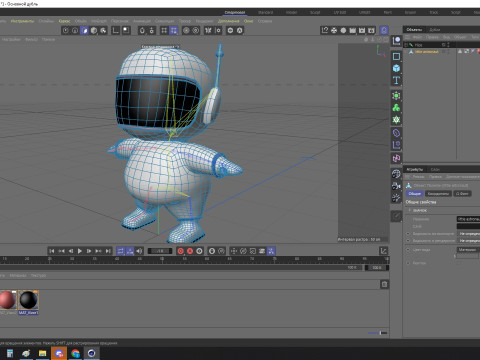Click animation dot beside visibility in renderer
Image resolution: width=480 pixels, height=360 pixels.
click(x=408, y=240)
